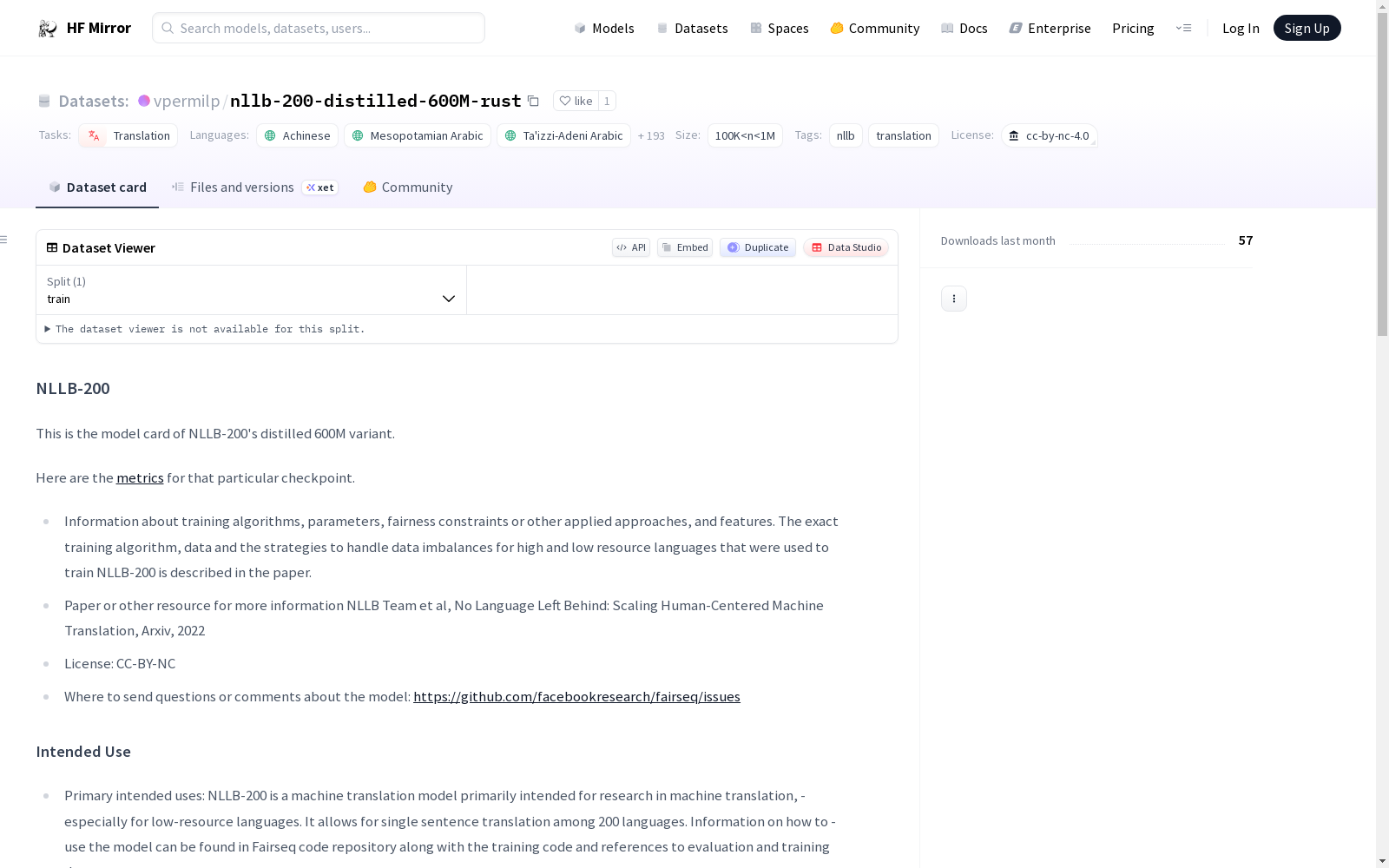Screen dimensions: 1389x868
Task: Open the Files and versions tab
Action: point(254,187)
